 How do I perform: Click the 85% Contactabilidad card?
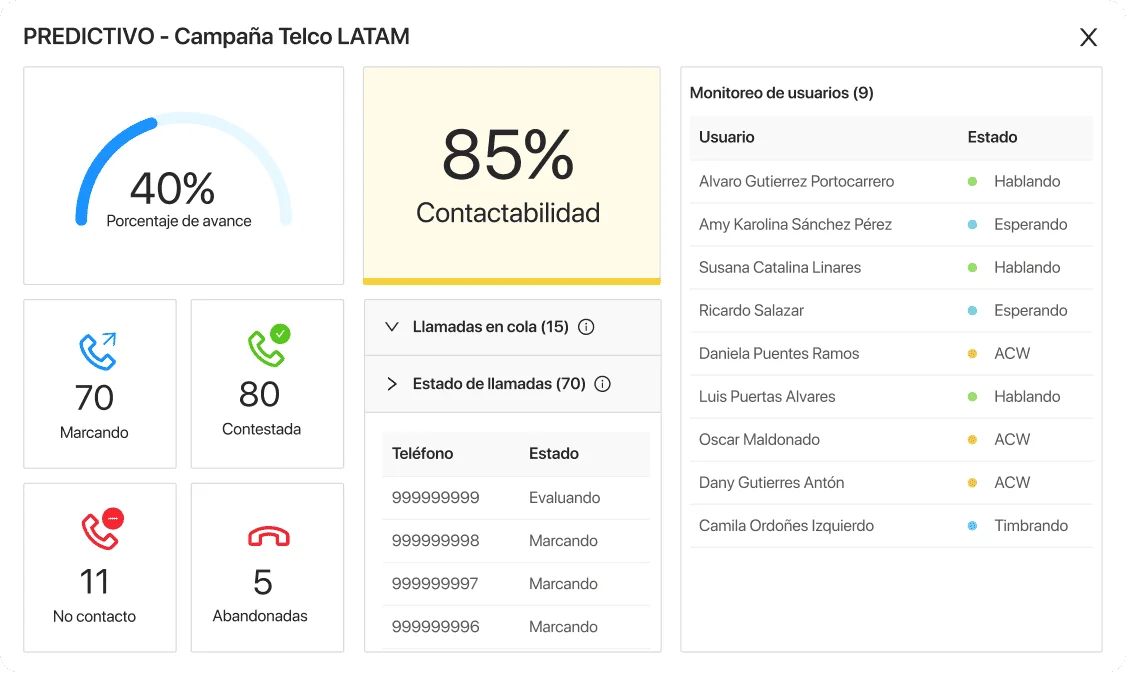511,176
